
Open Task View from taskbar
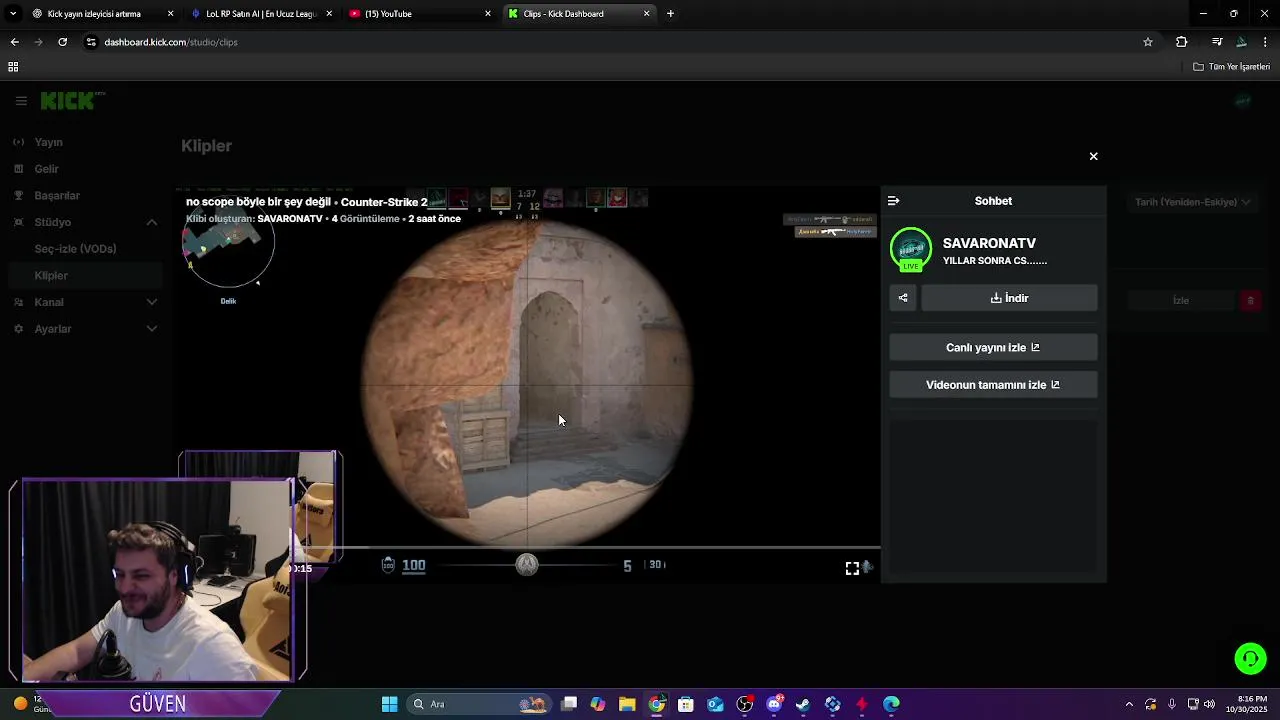click(569, 704)
